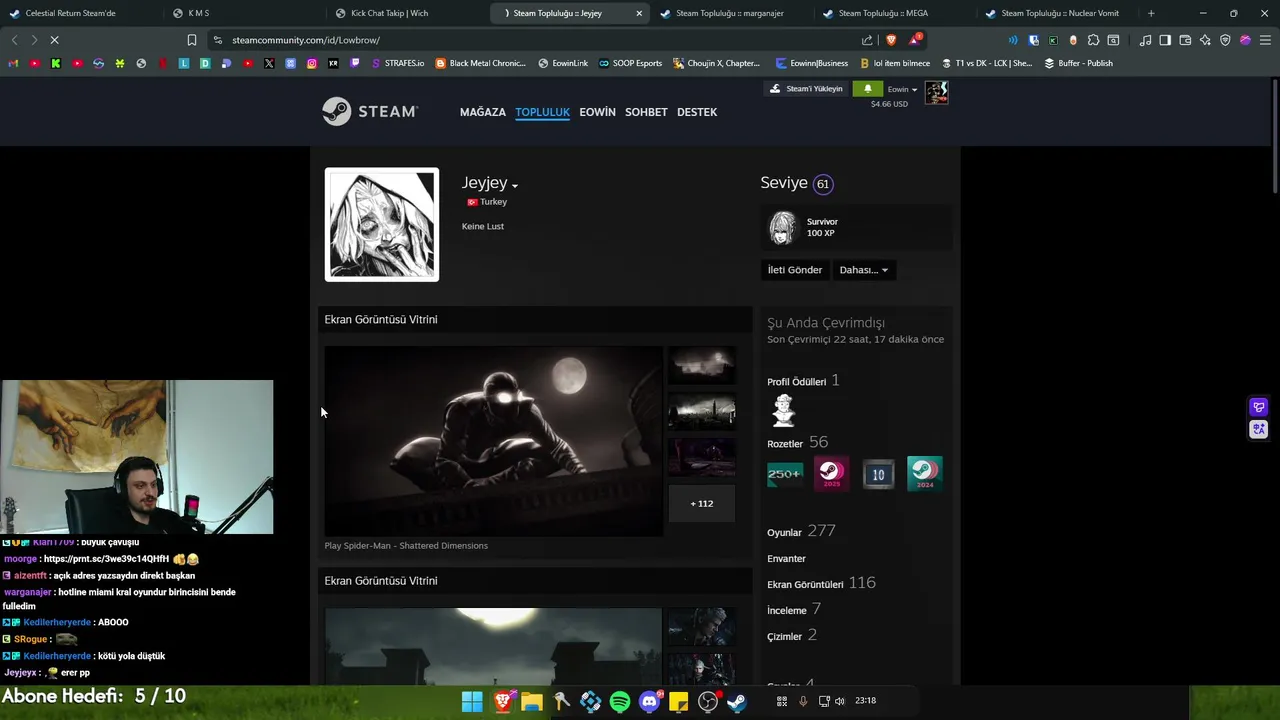Open File Explorer from the taskbar
This screenshot has width=1280, height=720.
click(x=531, y=701)
